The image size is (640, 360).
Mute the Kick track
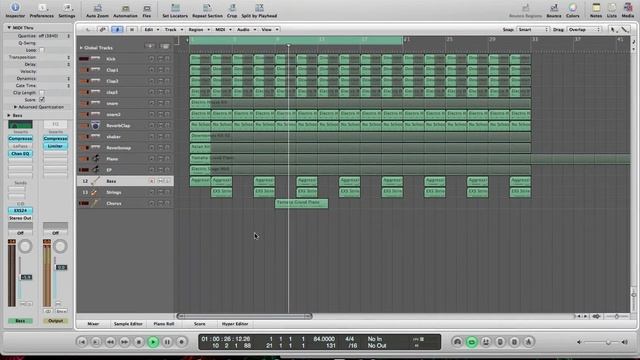click(x=160, y=59)
